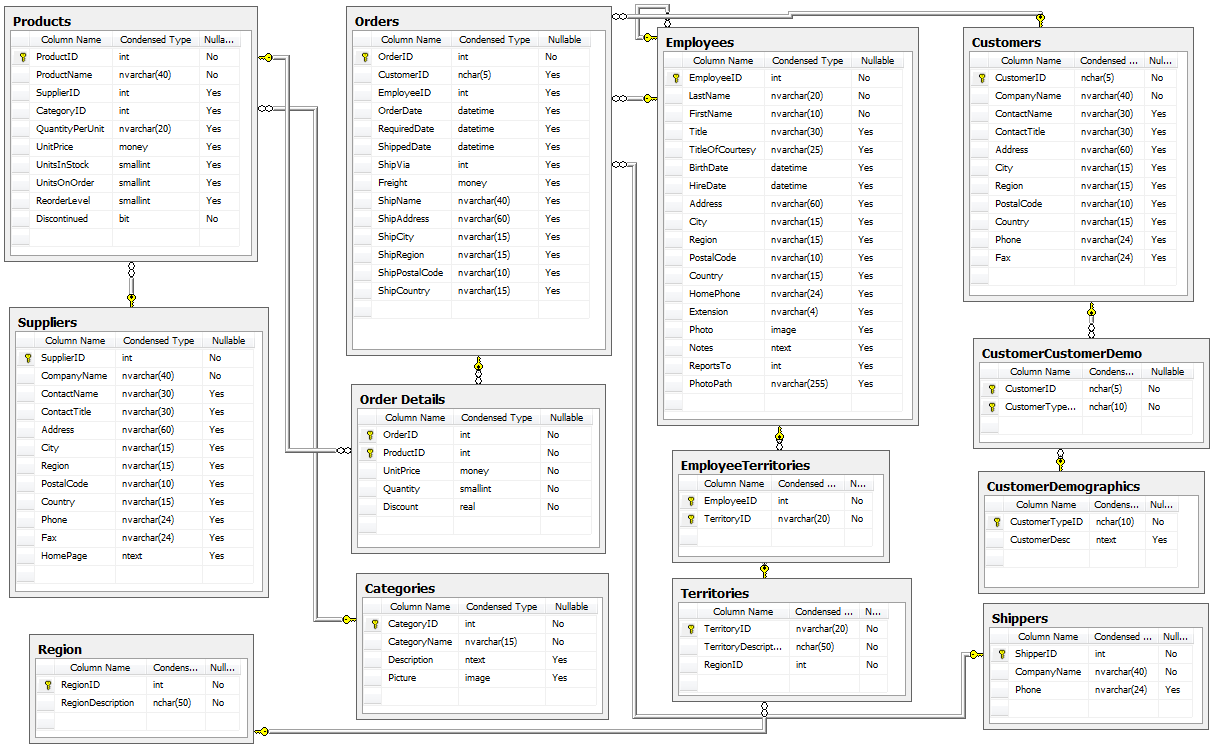Click the Nullable column header in Orders
Image resolution: width=1213 pixels, height=748 pixels.
tap(566, 39)
